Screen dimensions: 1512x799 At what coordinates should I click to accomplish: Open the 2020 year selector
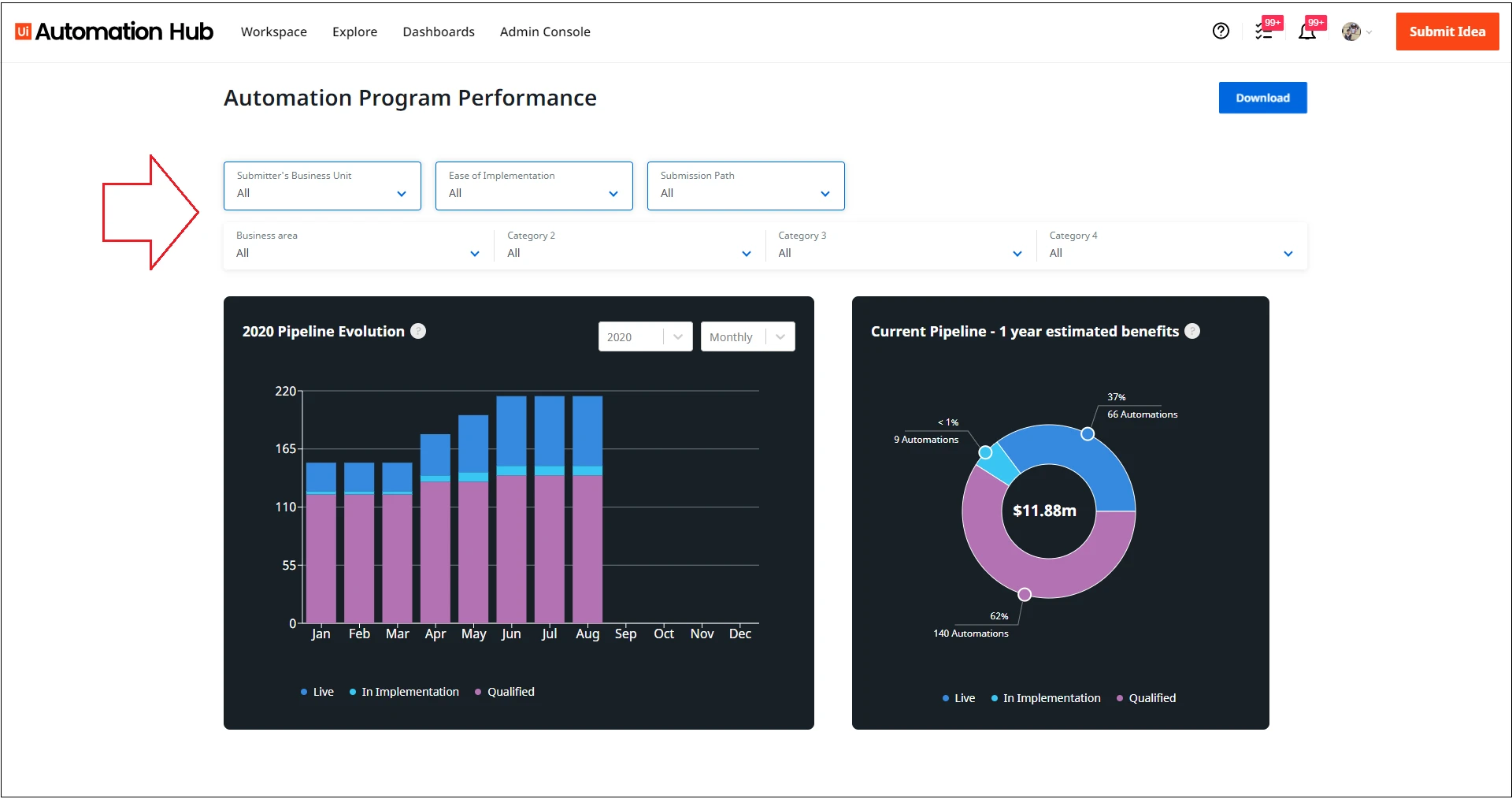645,336
